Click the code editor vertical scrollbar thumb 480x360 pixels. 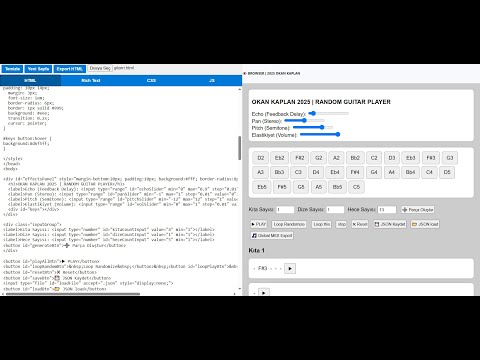(x=240, y=148)
